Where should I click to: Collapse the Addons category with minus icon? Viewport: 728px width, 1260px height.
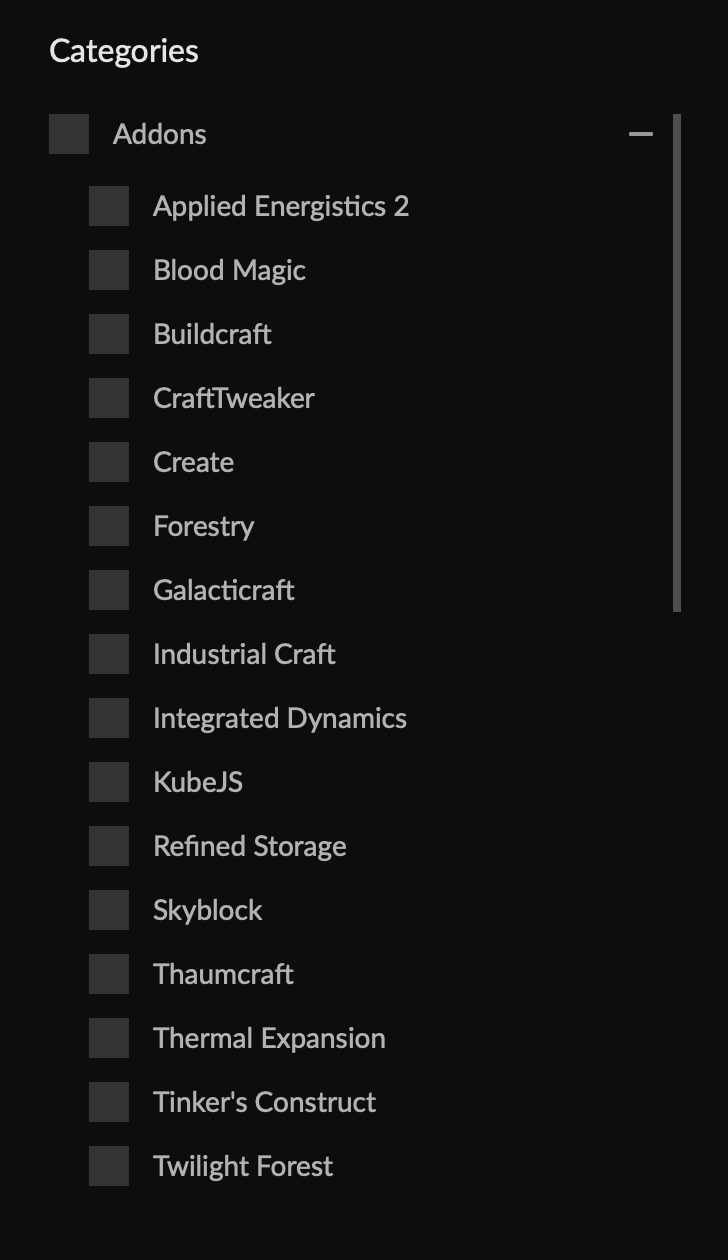pyautogui.click(x=640, y=134)
